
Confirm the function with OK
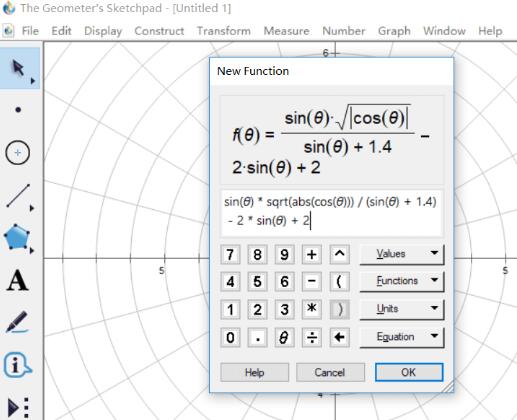[409, 372]
